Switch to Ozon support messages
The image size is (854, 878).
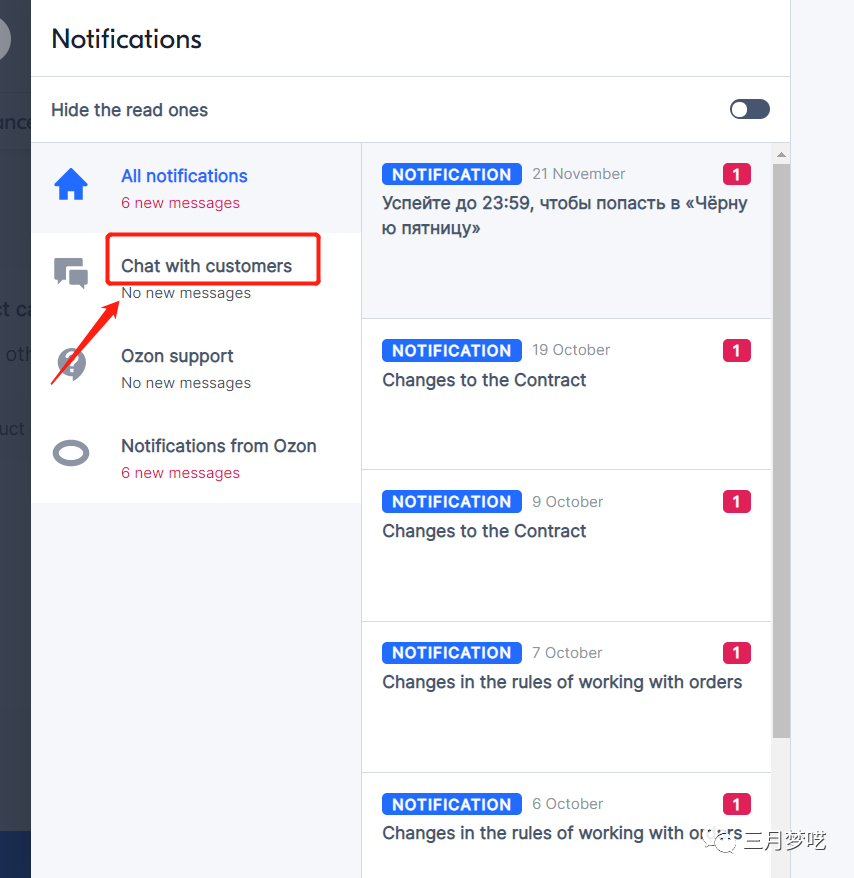177,357
